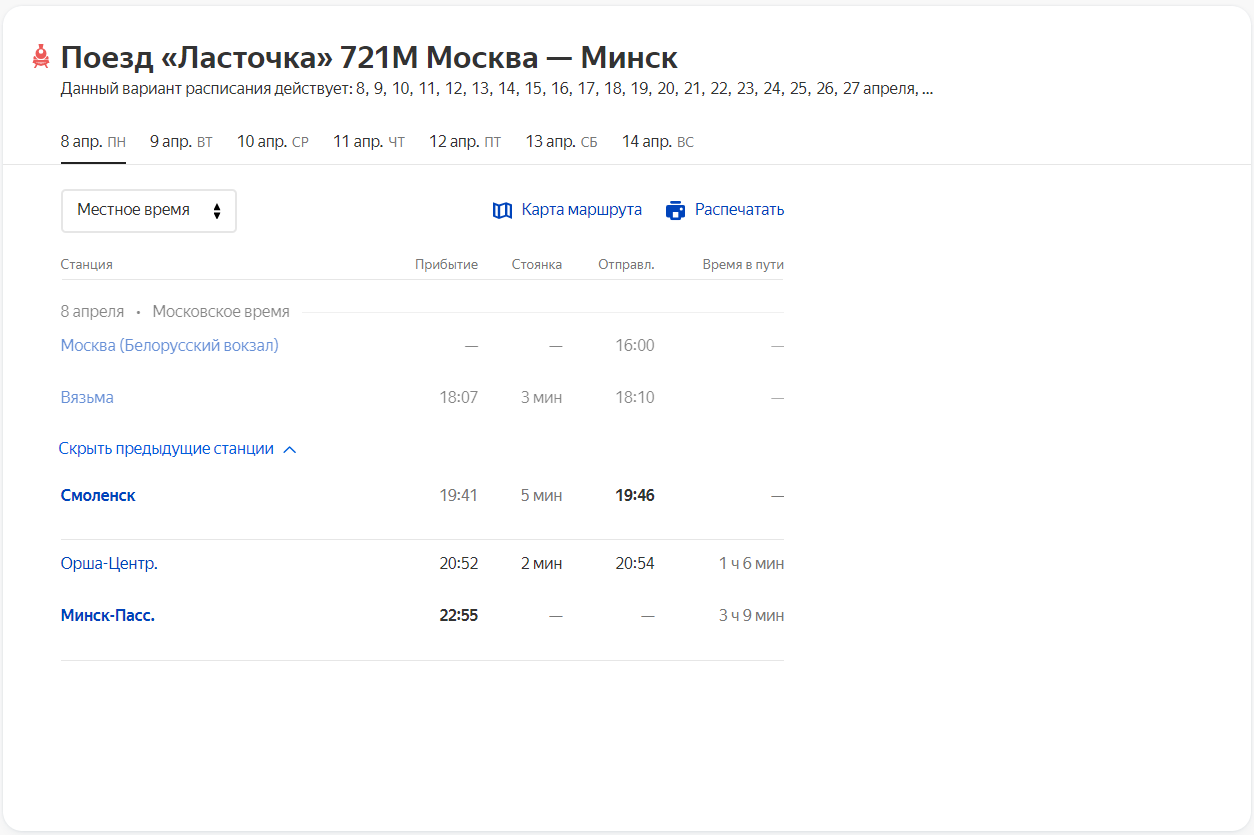Expand the timezone selection combo box
This screenshot has height=835, width=1254.
pyautogui.click(x=148, y=210)
